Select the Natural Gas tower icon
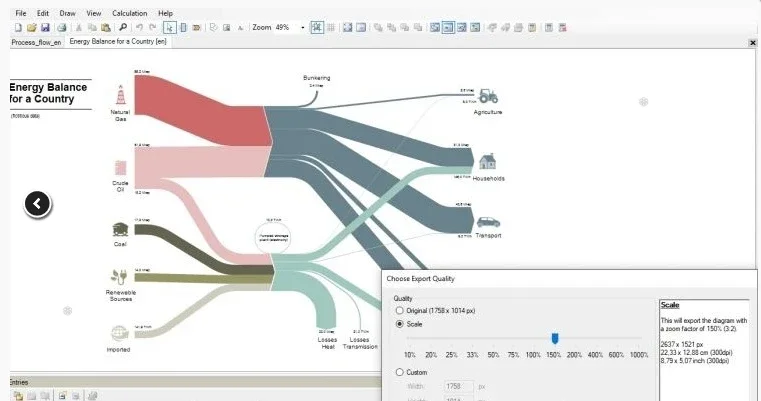This screenshot has height=401, width=761. (120, 95)
